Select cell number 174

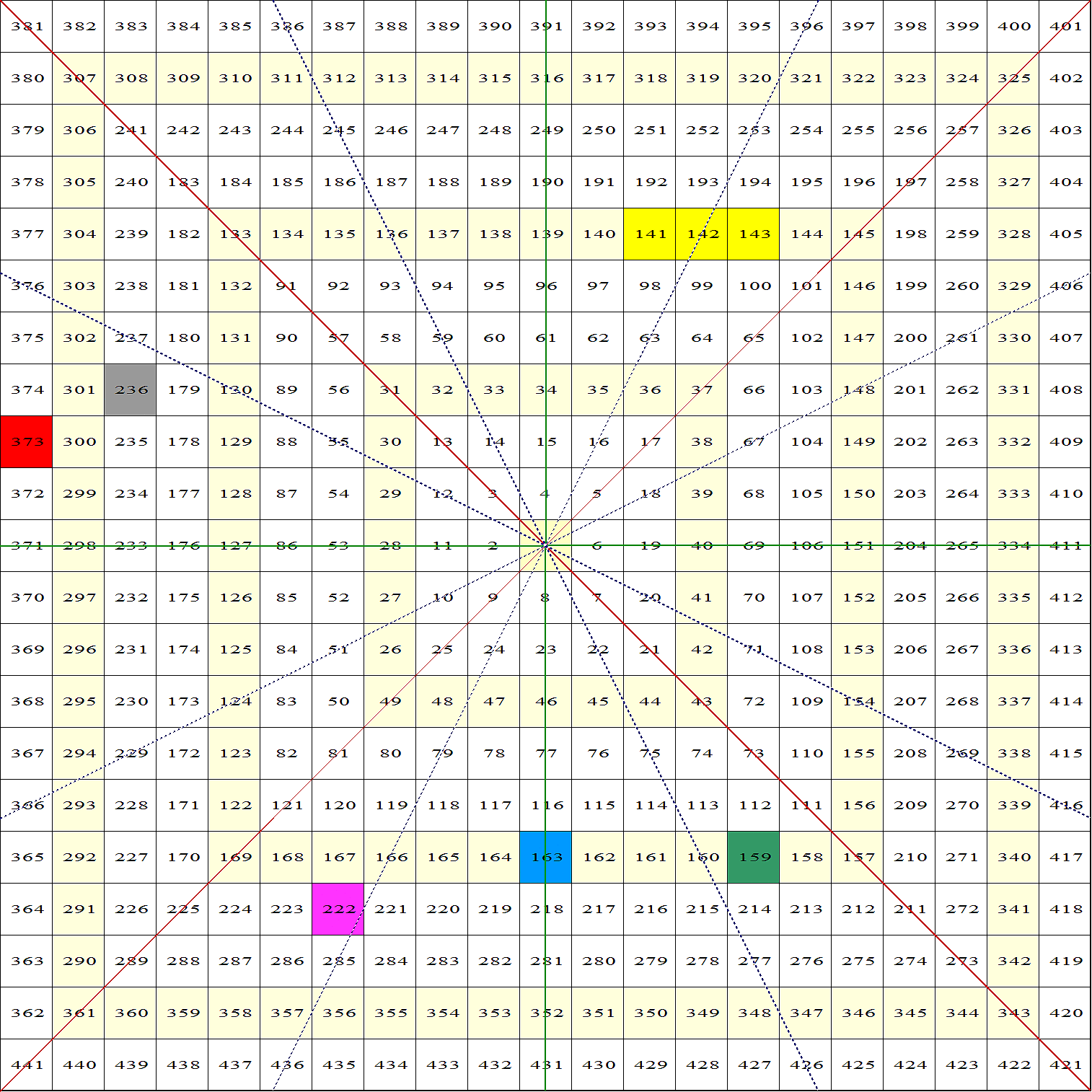coord(182,649)
